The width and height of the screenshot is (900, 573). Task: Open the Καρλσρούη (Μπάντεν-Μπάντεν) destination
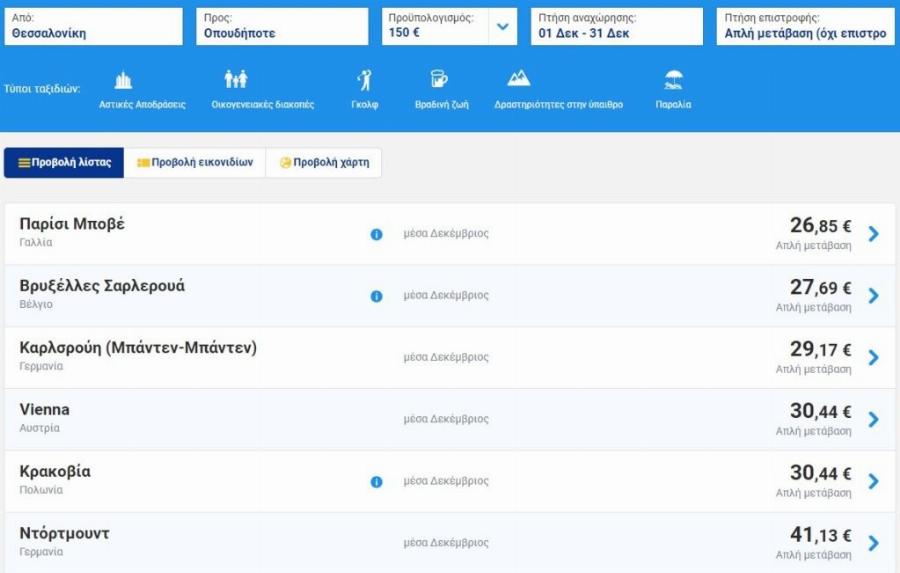point(138,348)
